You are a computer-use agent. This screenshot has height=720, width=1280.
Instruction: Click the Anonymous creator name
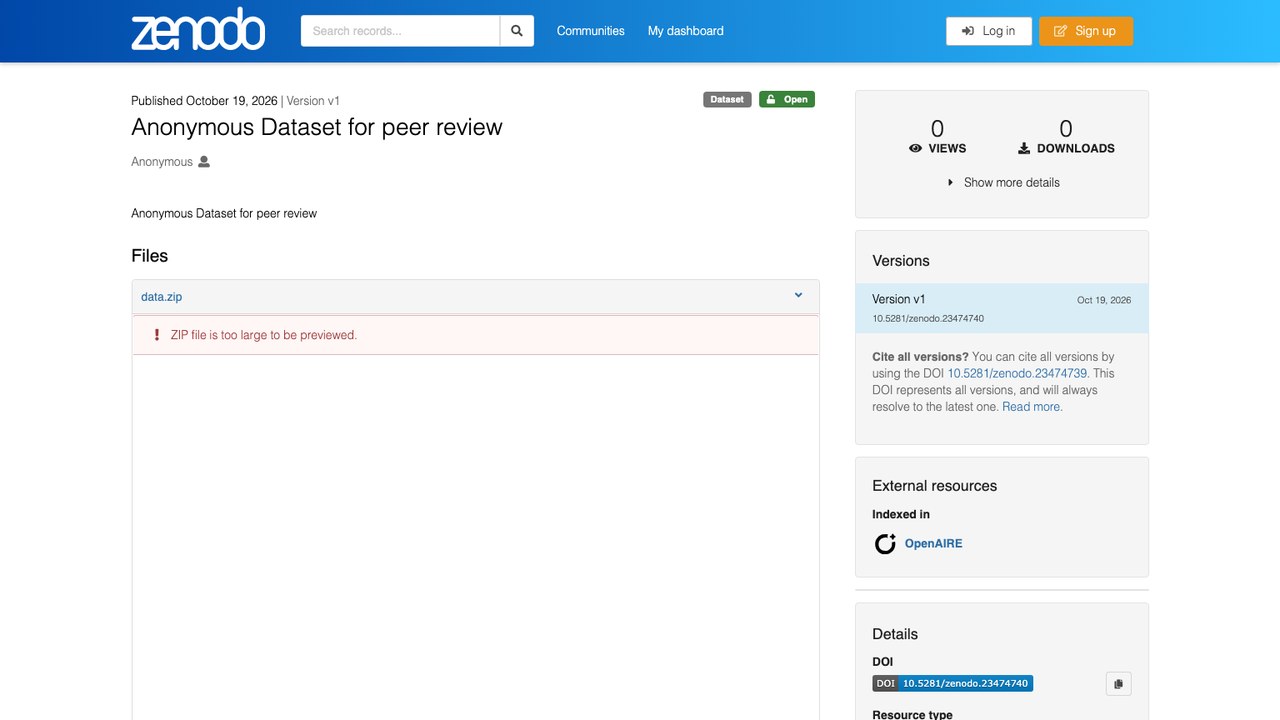[x=162, y=162]
